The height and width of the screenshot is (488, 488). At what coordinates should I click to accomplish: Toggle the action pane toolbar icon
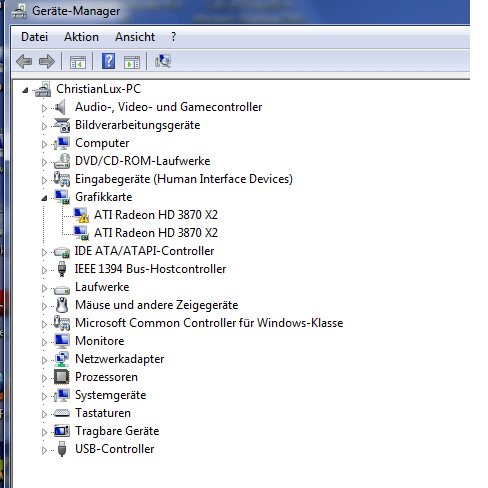(132, 62)
